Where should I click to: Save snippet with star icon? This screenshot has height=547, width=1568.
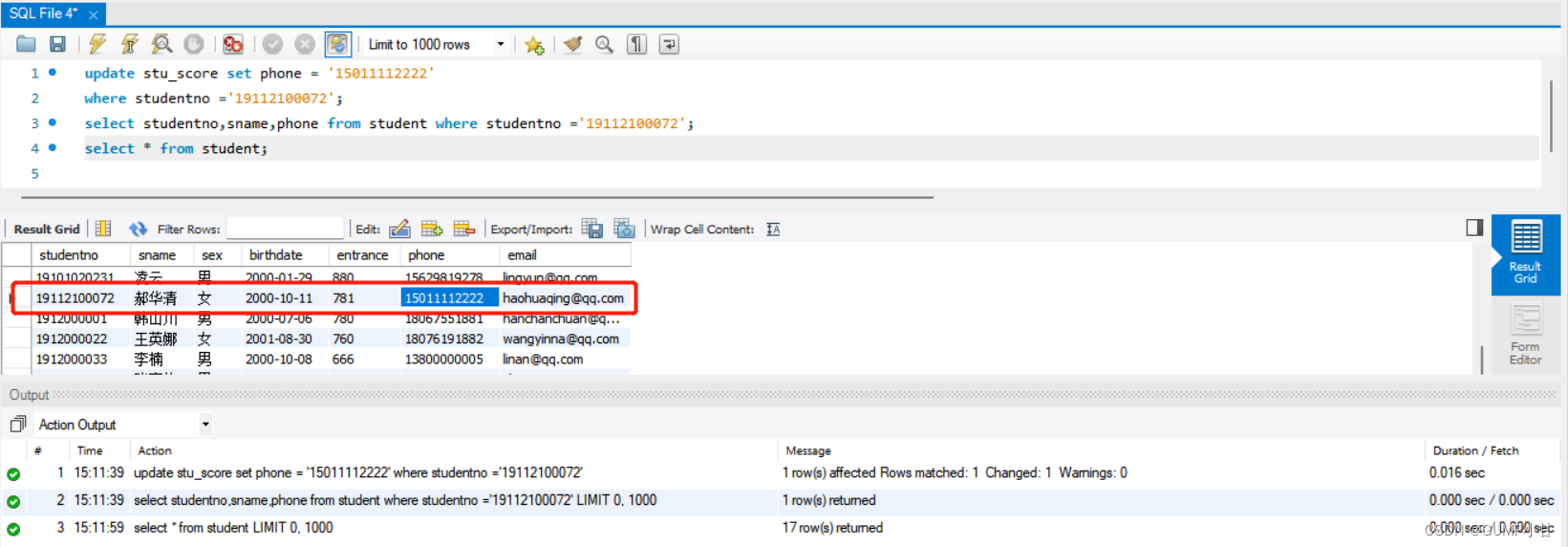click(x=534, y=44)
